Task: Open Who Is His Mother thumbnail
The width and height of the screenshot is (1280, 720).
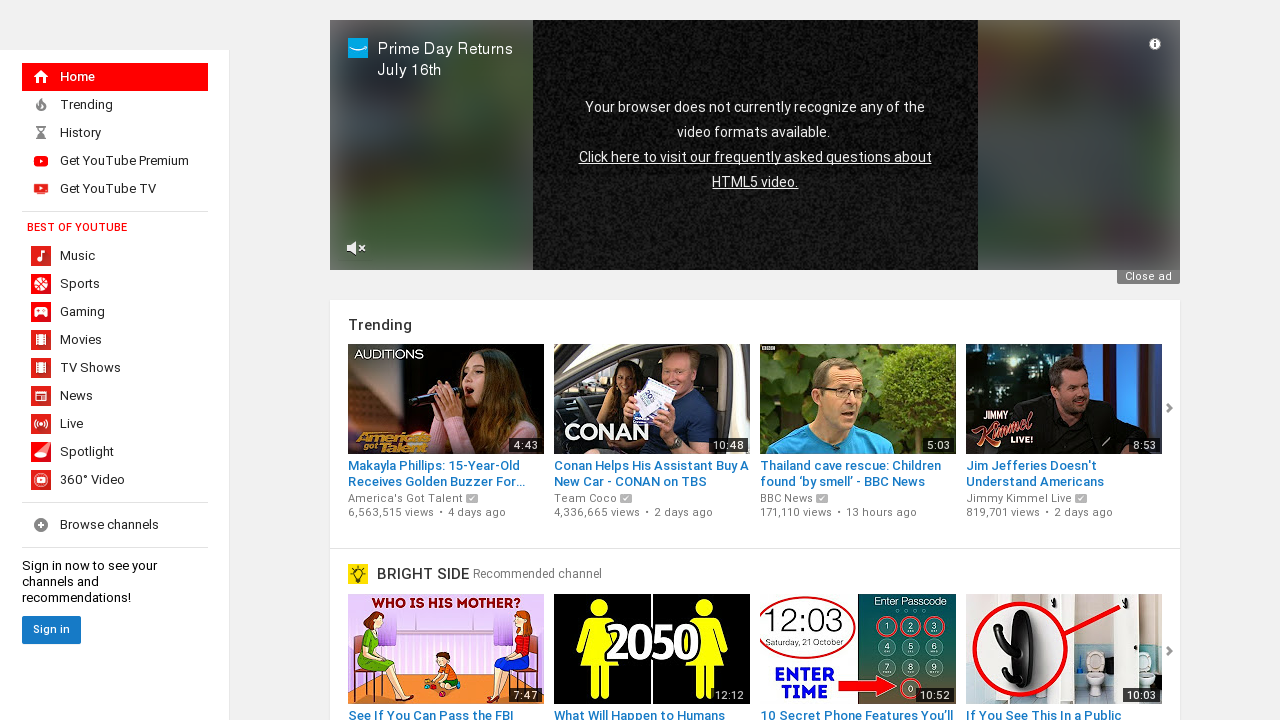Action: [446, 649]
